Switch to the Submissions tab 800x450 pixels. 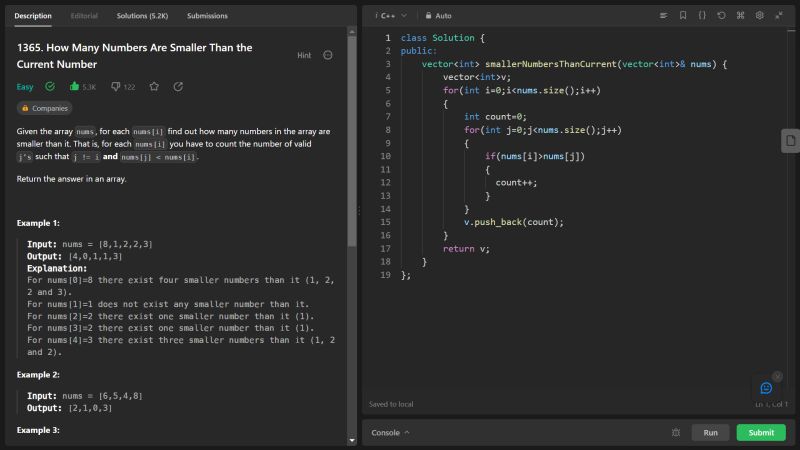click(x=207, y=16)
